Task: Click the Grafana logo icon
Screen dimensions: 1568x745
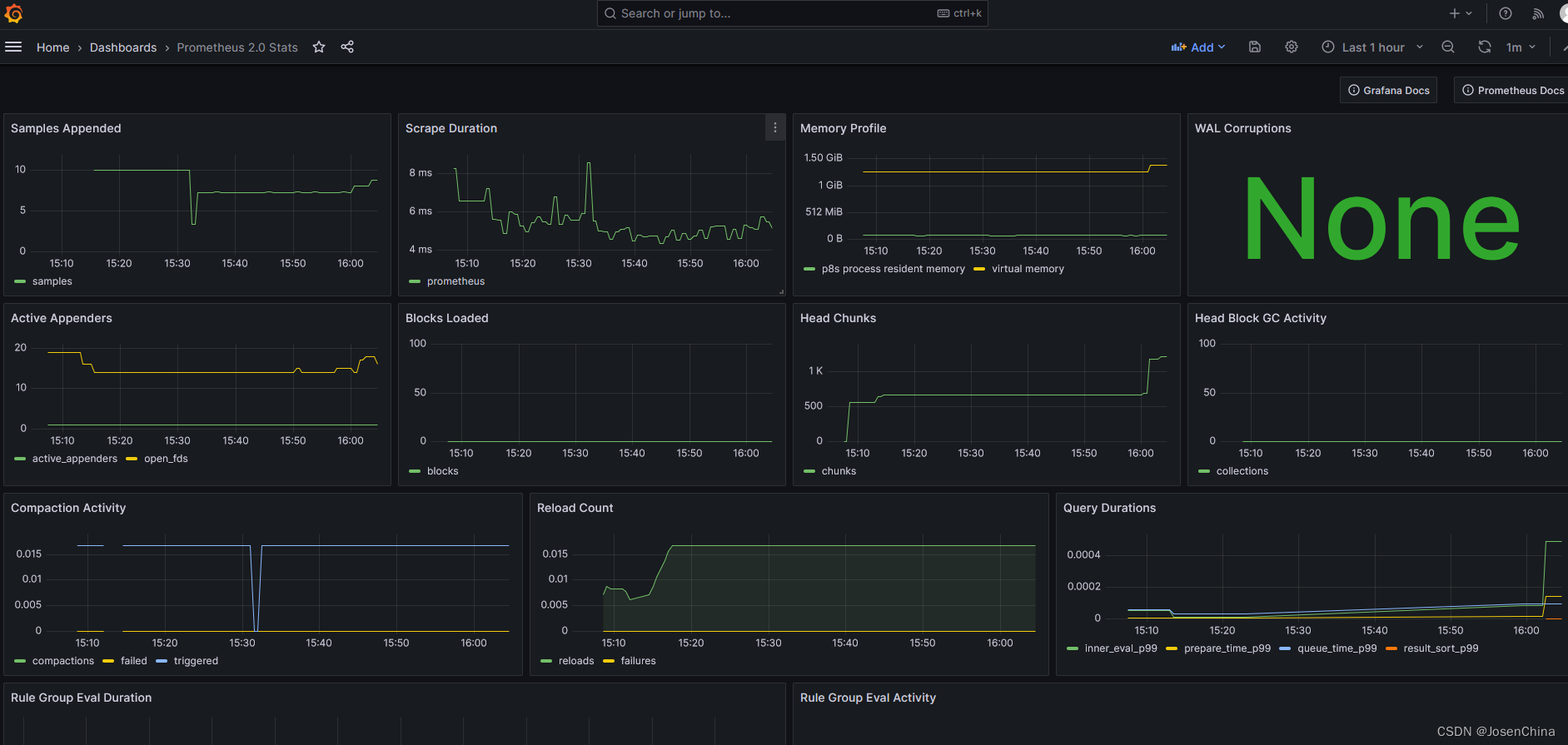Action: 13,13
